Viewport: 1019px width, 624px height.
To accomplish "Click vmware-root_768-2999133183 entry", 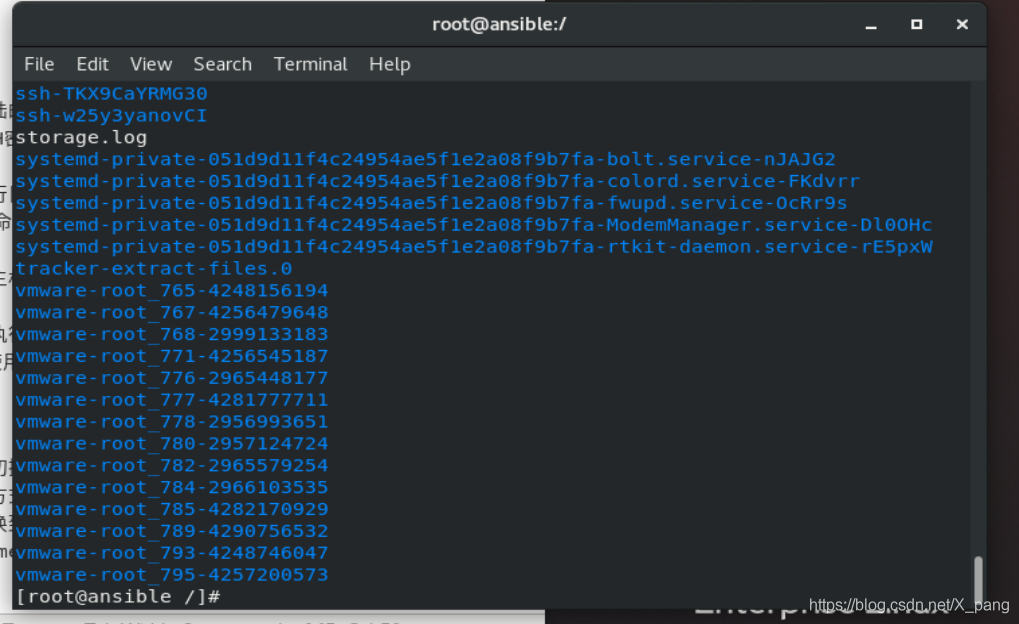I will pyautogui.click(x=172, y=335).
